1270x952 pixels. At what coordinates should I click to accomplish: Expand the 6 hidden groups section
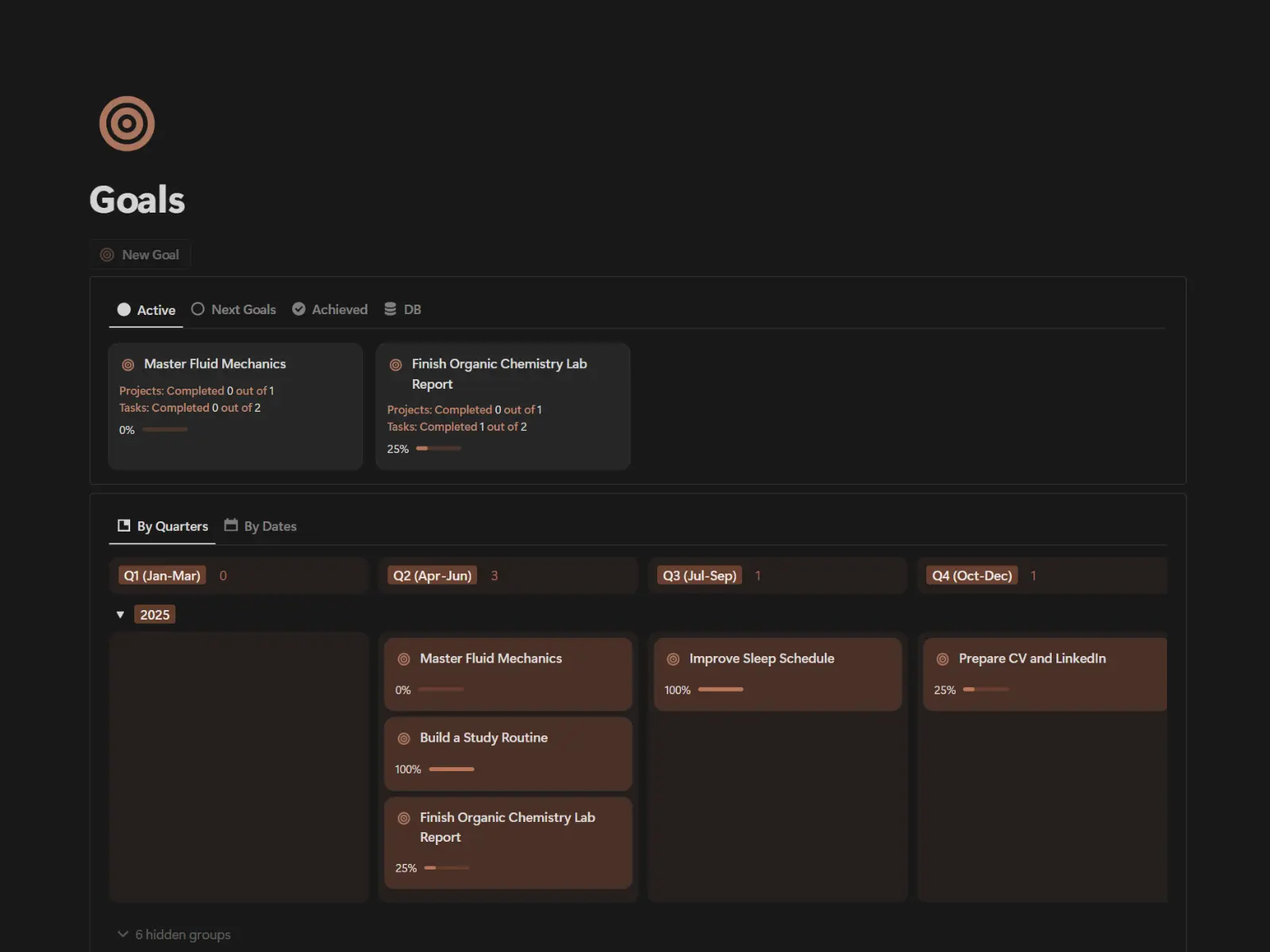tap(175, 935)
